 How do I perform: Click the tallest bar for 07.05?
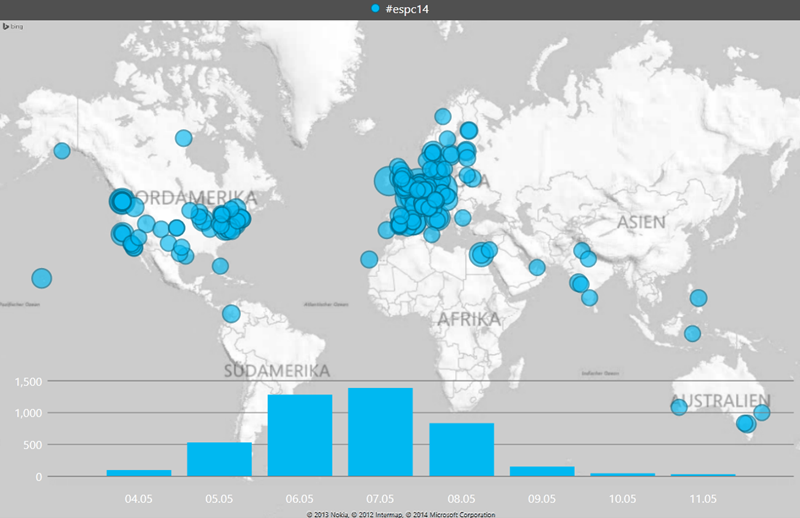pyautogui.click(x=380, y=432)
